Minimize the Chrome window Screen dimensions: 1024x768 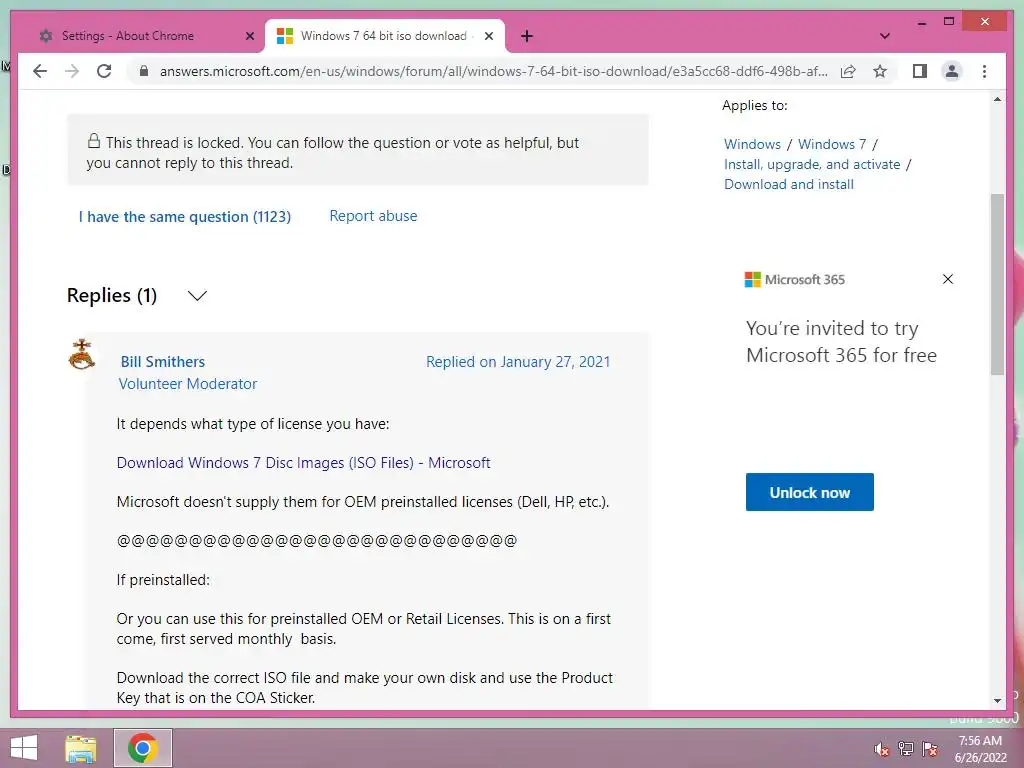coord(921,23)
